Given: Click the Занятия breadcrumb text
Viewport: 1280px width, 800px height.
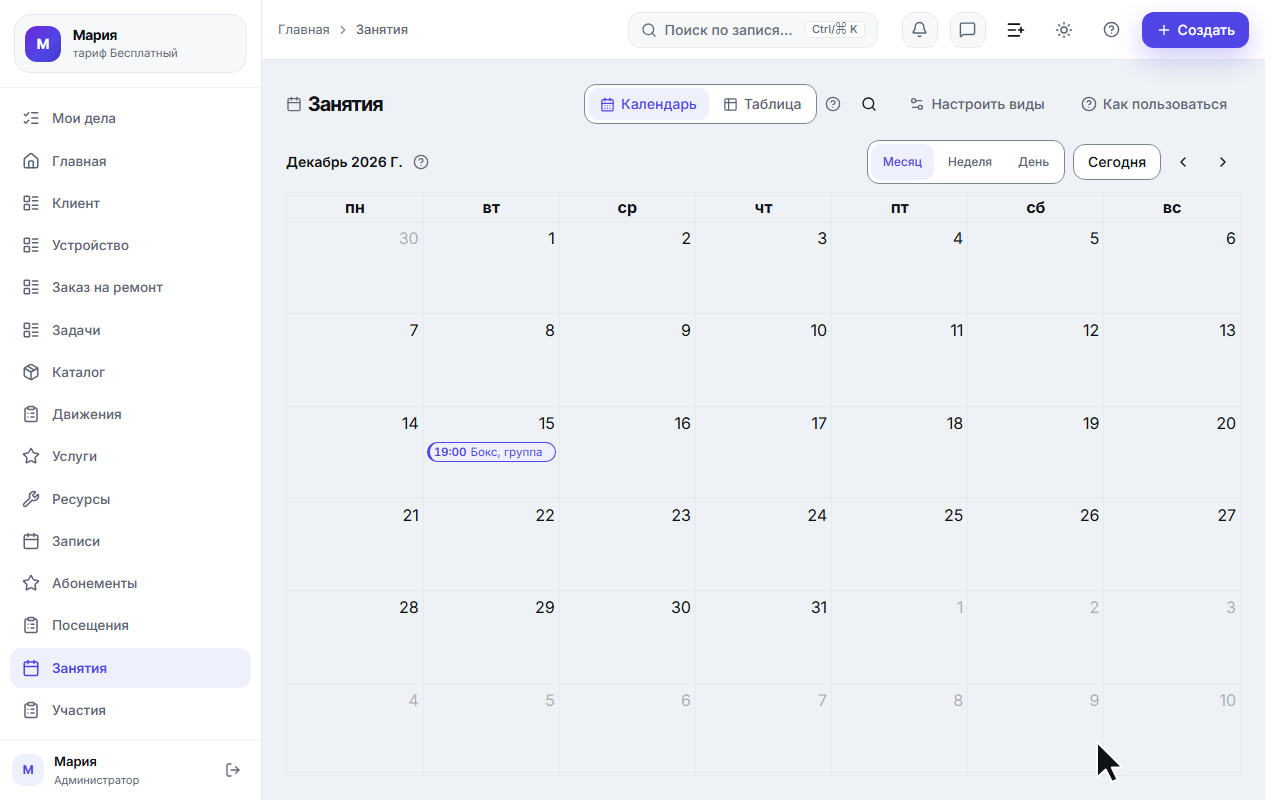Looking at the screenshot, I should click(382, 30).
